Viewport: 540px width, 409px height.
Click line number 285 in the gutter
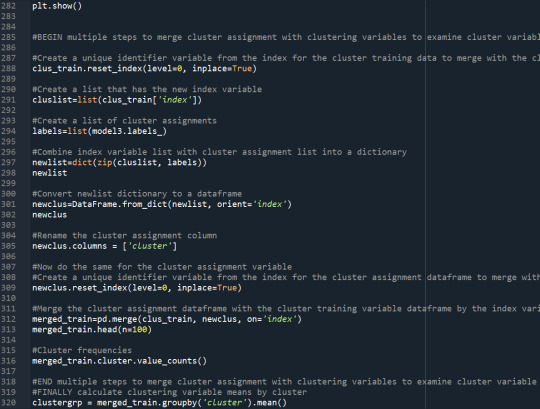tap(8, 37)
